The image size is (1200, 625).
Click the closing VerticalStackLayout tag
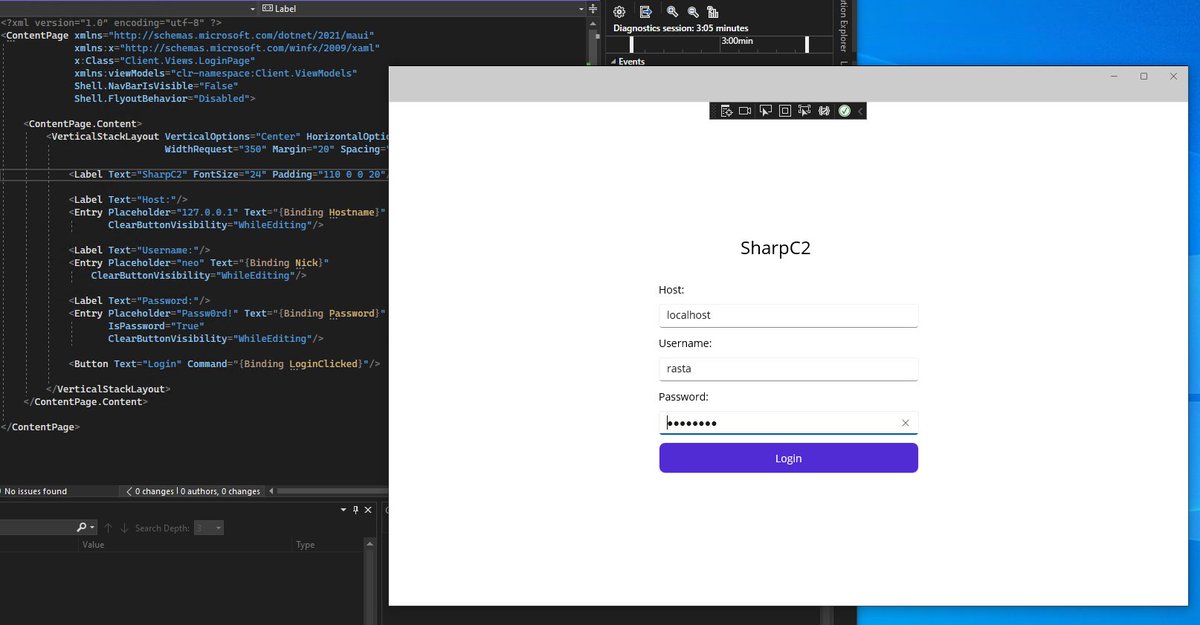[x=108, y=389]
